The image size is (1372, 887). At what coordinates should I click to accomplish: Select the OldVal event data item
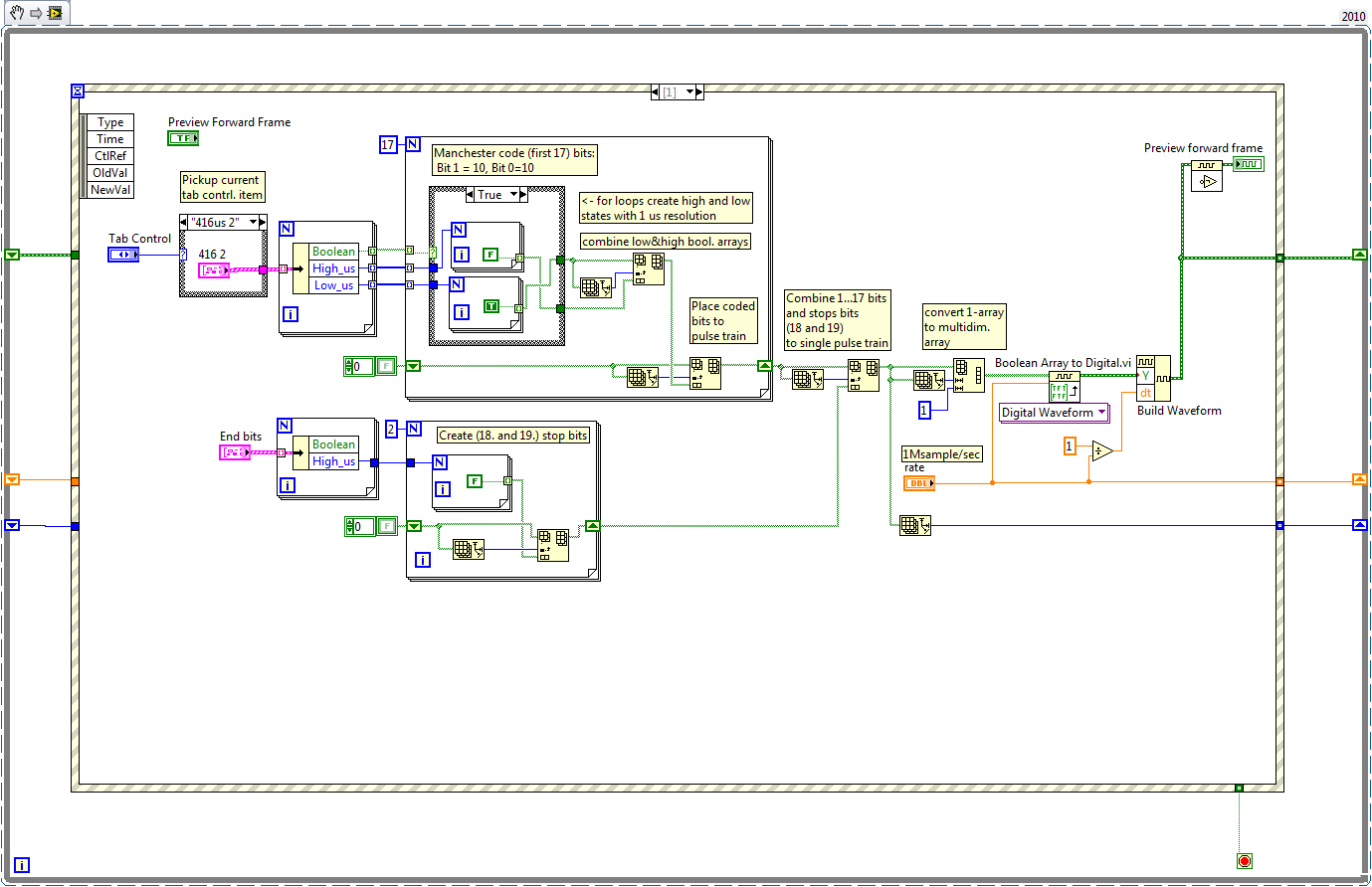[x=110, y=173]
